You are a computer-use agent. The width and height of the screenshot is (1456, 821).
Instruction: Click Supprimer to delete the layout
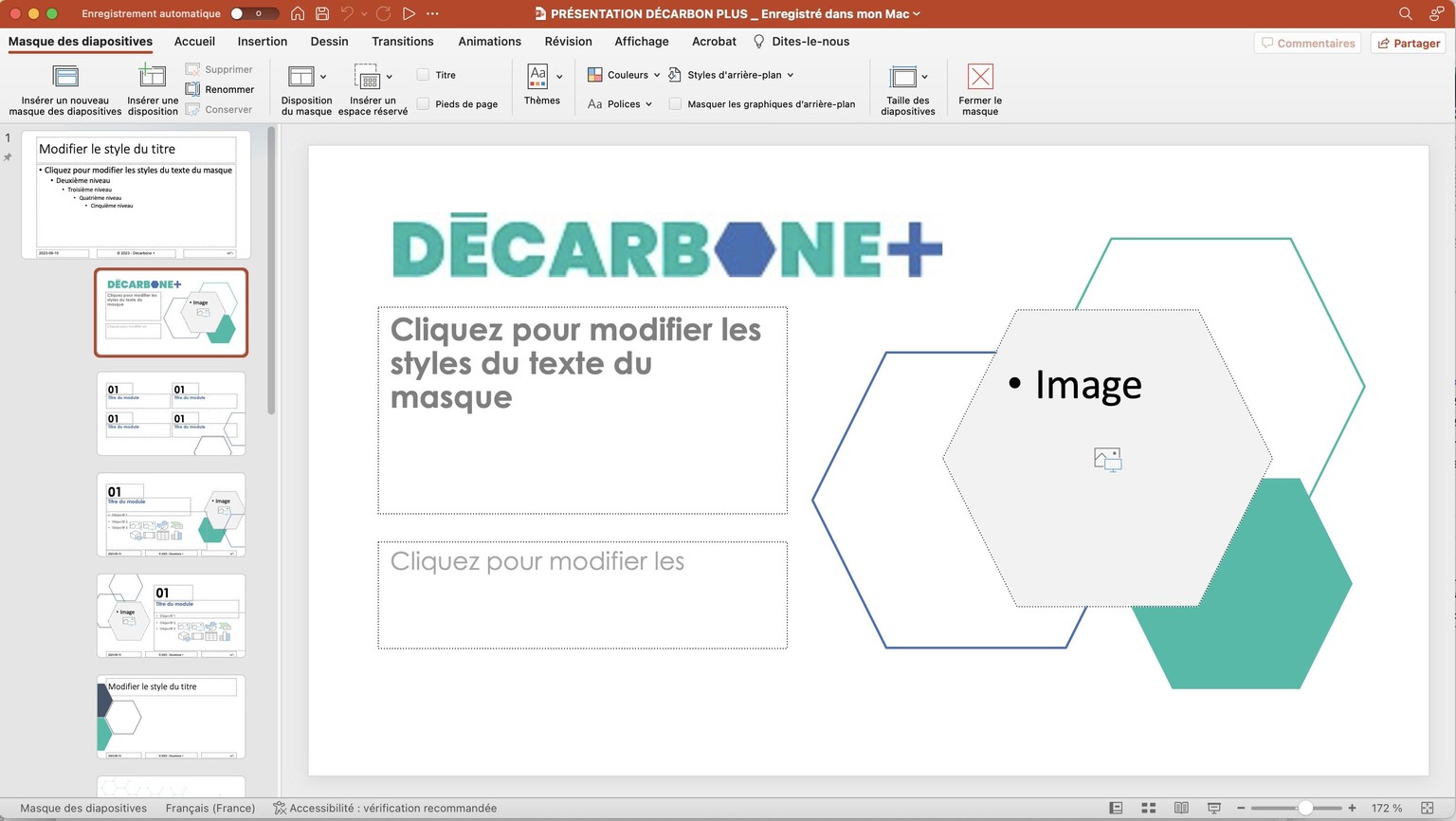(219, 69)
